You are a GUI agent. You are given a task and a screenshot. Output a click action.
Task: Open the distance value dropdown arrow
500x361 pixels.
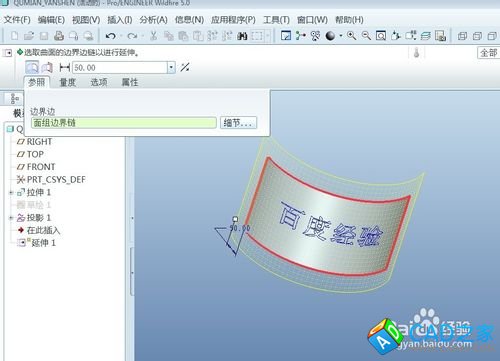point(171,68)
